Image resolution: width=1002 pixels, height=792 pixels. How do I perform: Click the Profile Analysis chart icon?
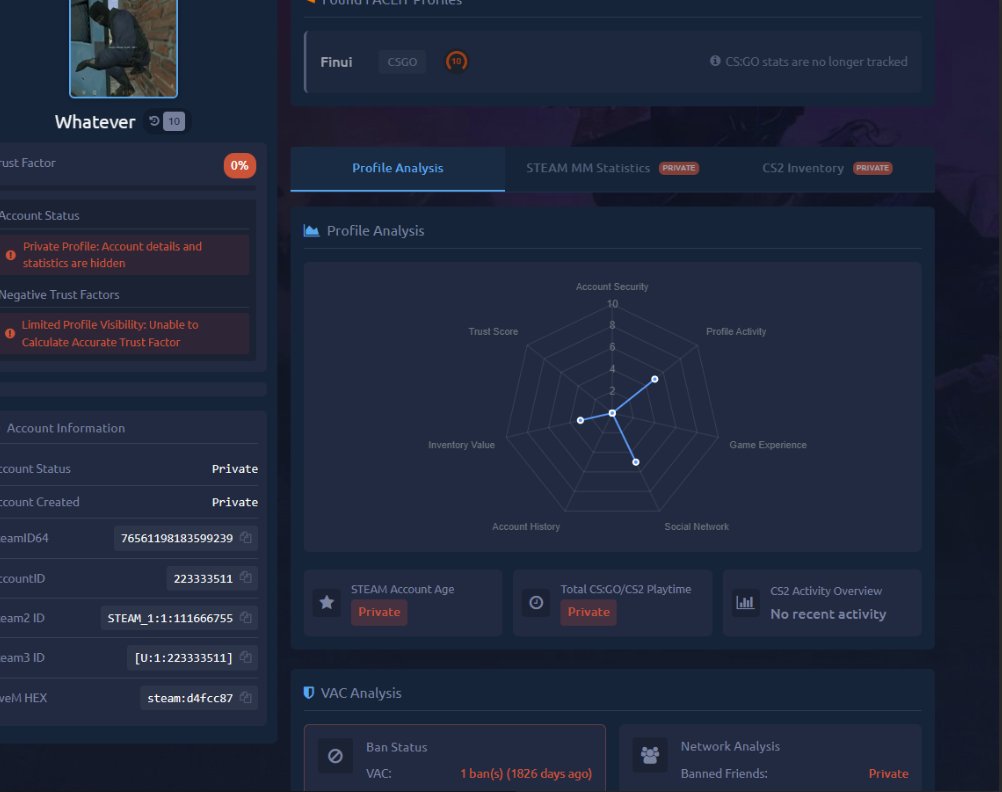point(311,231)
